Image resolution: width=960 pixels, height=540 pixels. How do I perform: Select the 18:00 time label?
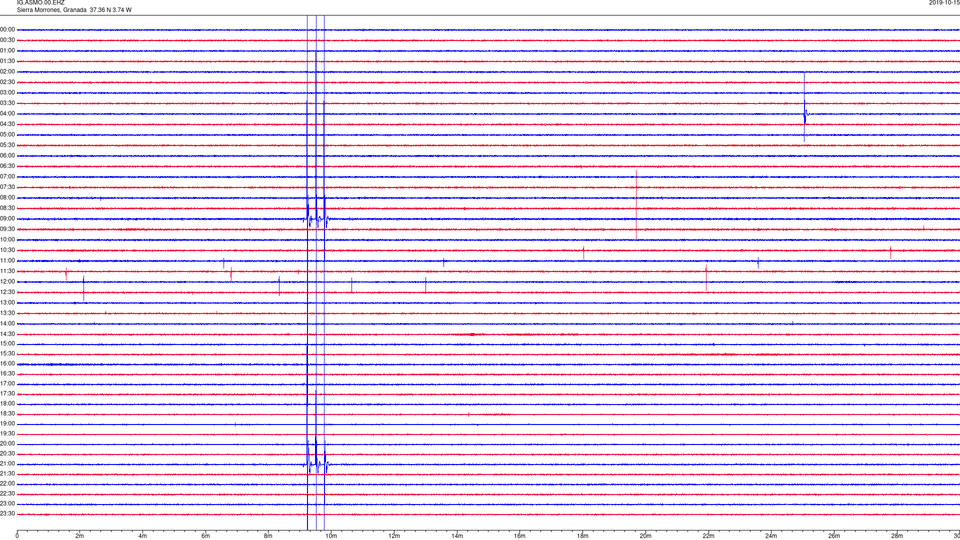tap(7, 404)
